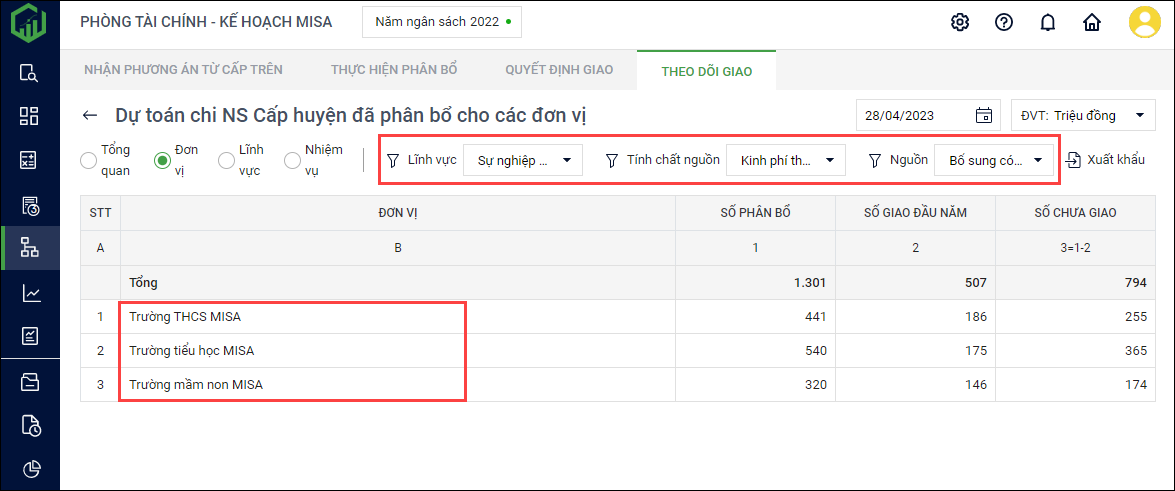Open the document search icon in the sidebar

pyautogui.click(x=29, y=73)
